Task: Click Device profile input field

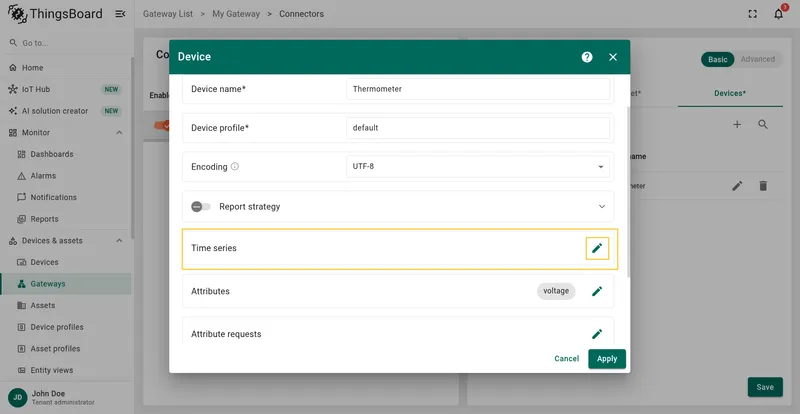Action: click(478, 128)
